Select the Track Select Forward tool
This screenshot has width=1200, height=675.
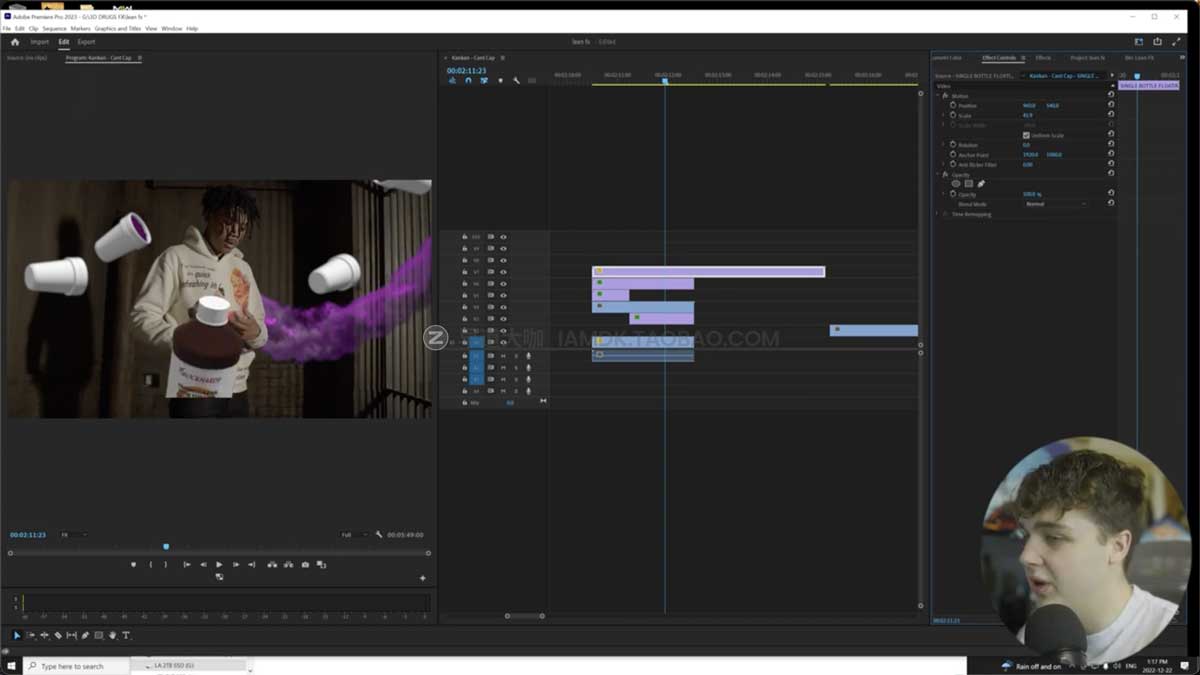pos(31,635)
